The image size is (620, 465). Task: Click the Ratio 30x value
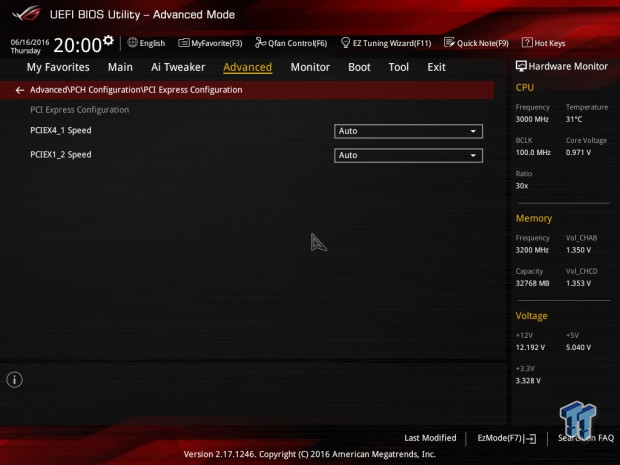tap(522, 185)
